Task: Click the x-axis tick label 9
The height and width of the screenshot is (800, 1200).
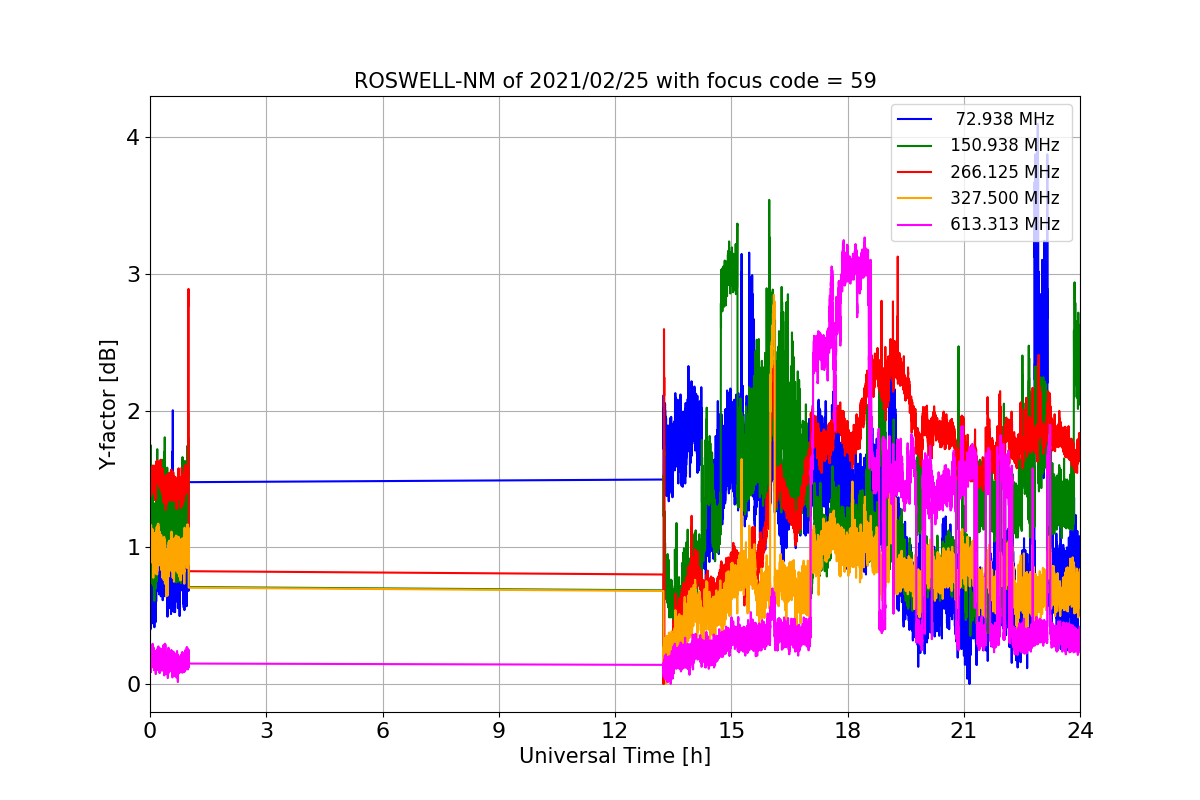Action: click(x=499, y=731)
